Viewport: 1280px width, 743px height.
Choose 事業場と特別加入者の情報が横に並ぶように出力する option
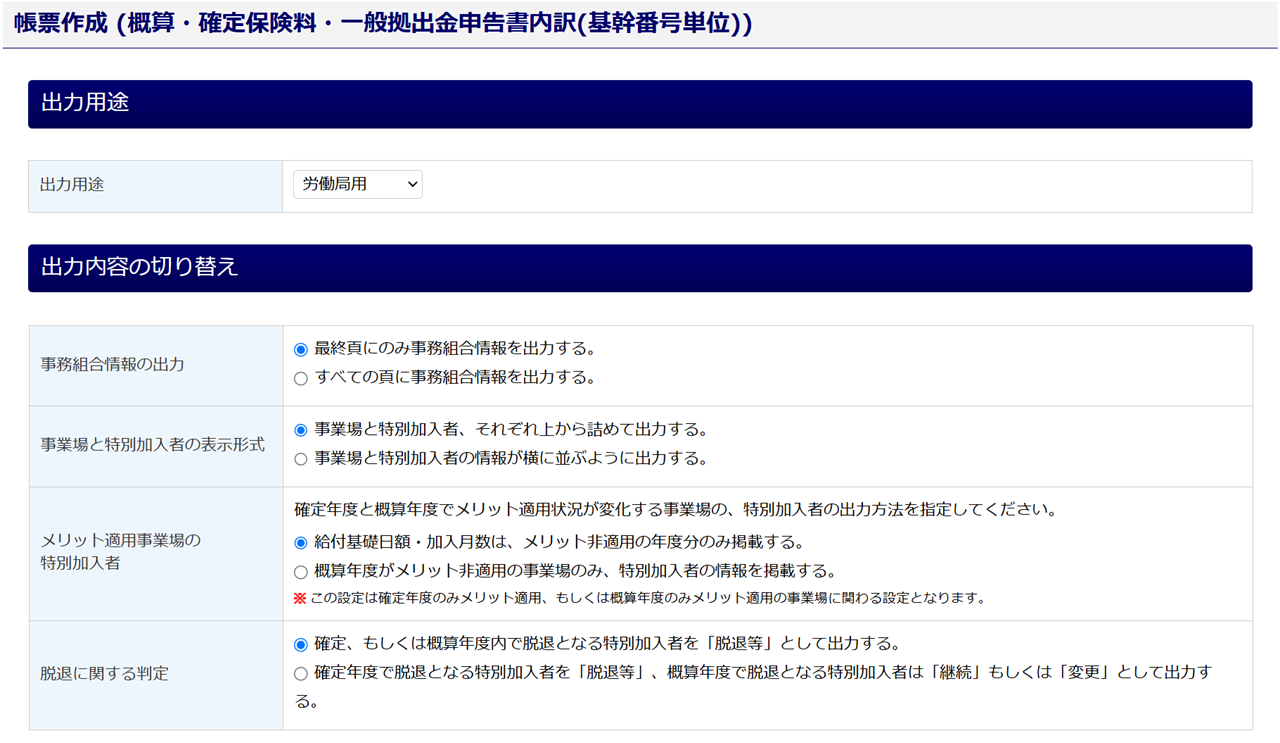(301, 460)
